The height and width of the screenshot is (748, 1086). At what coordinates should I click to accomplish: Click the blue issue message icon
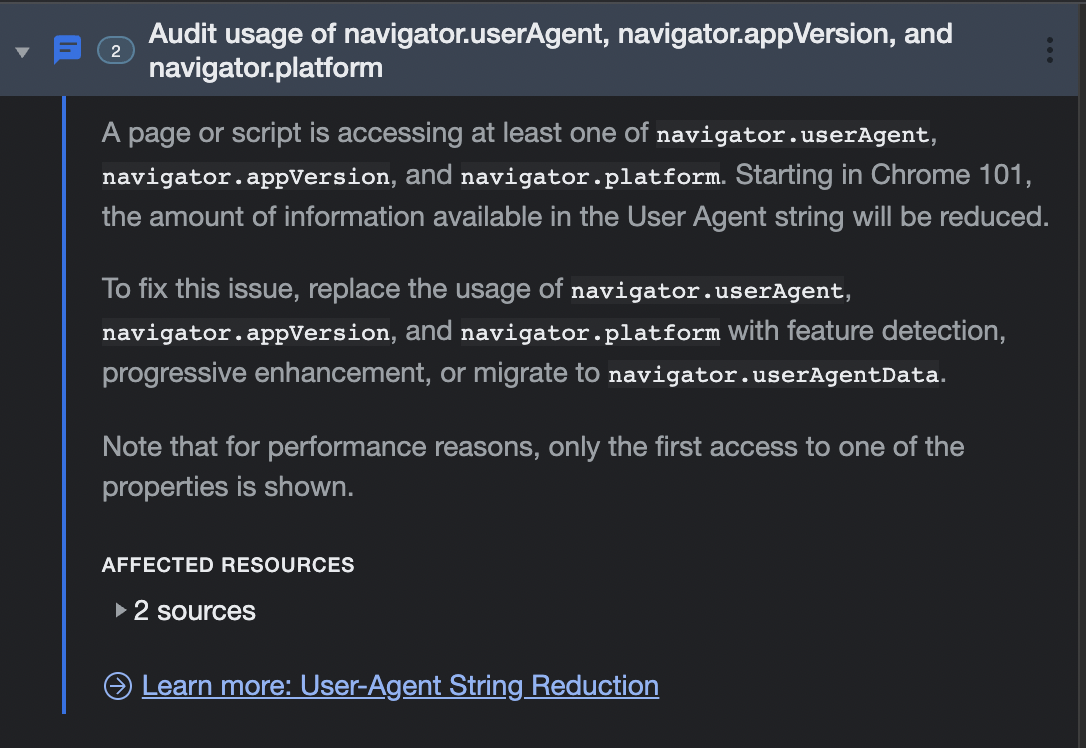point(68,50)
